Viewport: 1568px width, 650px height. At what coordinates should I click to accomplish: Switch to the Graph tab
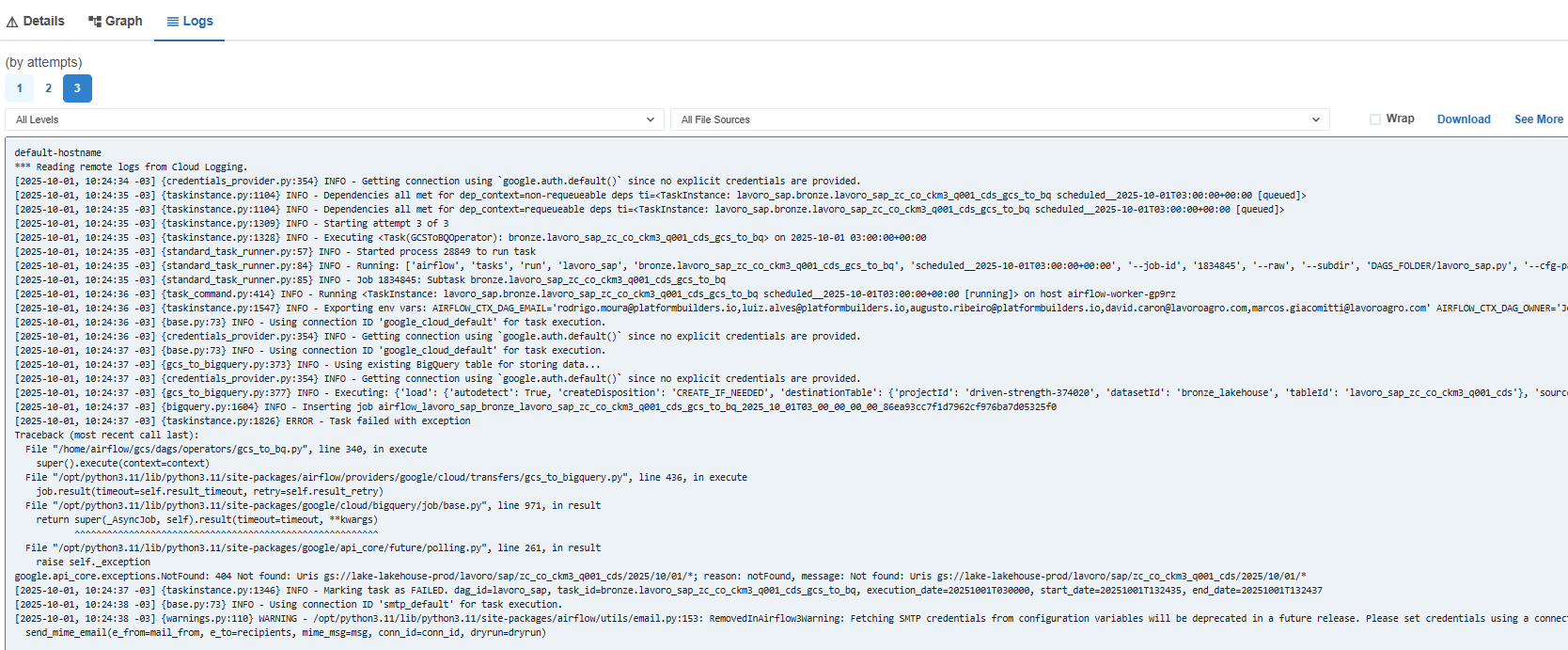coord(115,21)
